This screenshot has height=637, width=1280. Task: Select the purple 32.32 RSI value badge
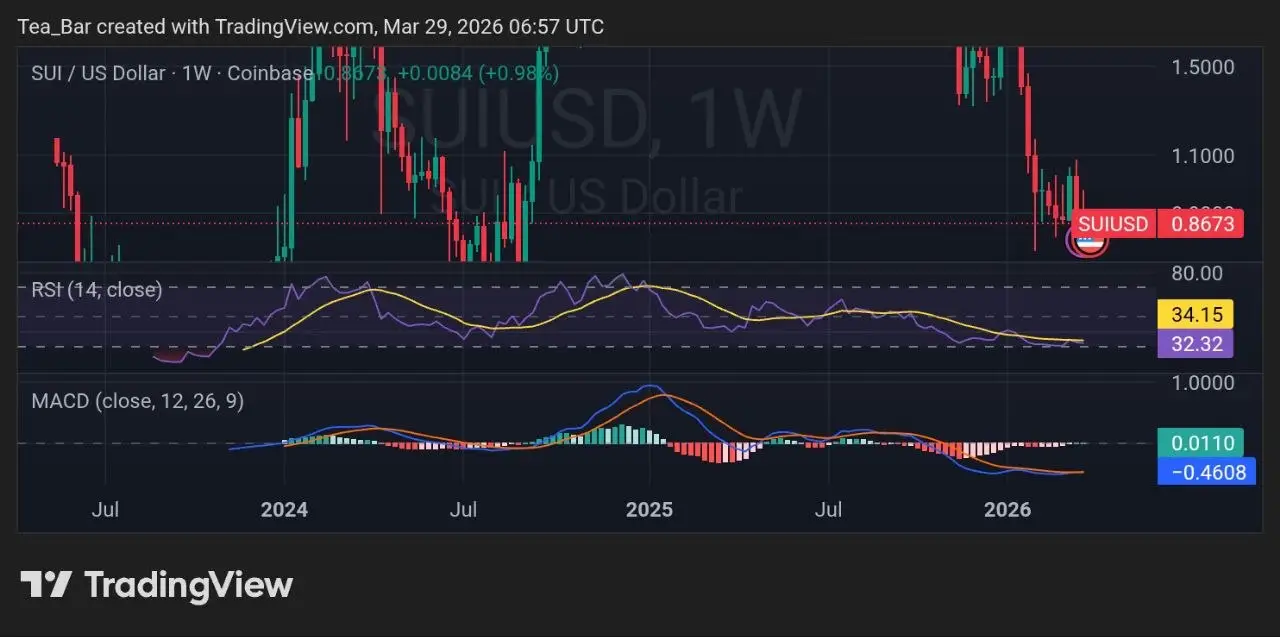click(1196, 343)
